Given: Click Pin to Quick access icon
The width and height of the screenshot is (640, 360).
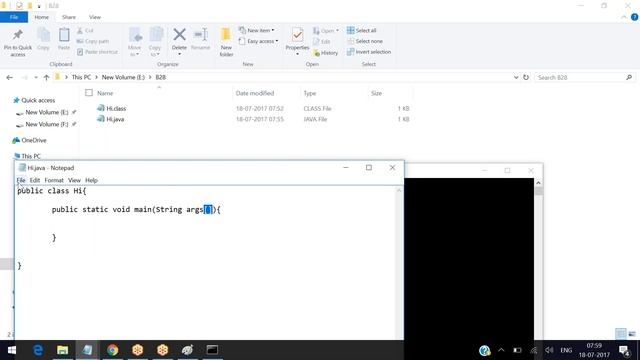Looking at the screenshot, I should (x=18, y=36).
